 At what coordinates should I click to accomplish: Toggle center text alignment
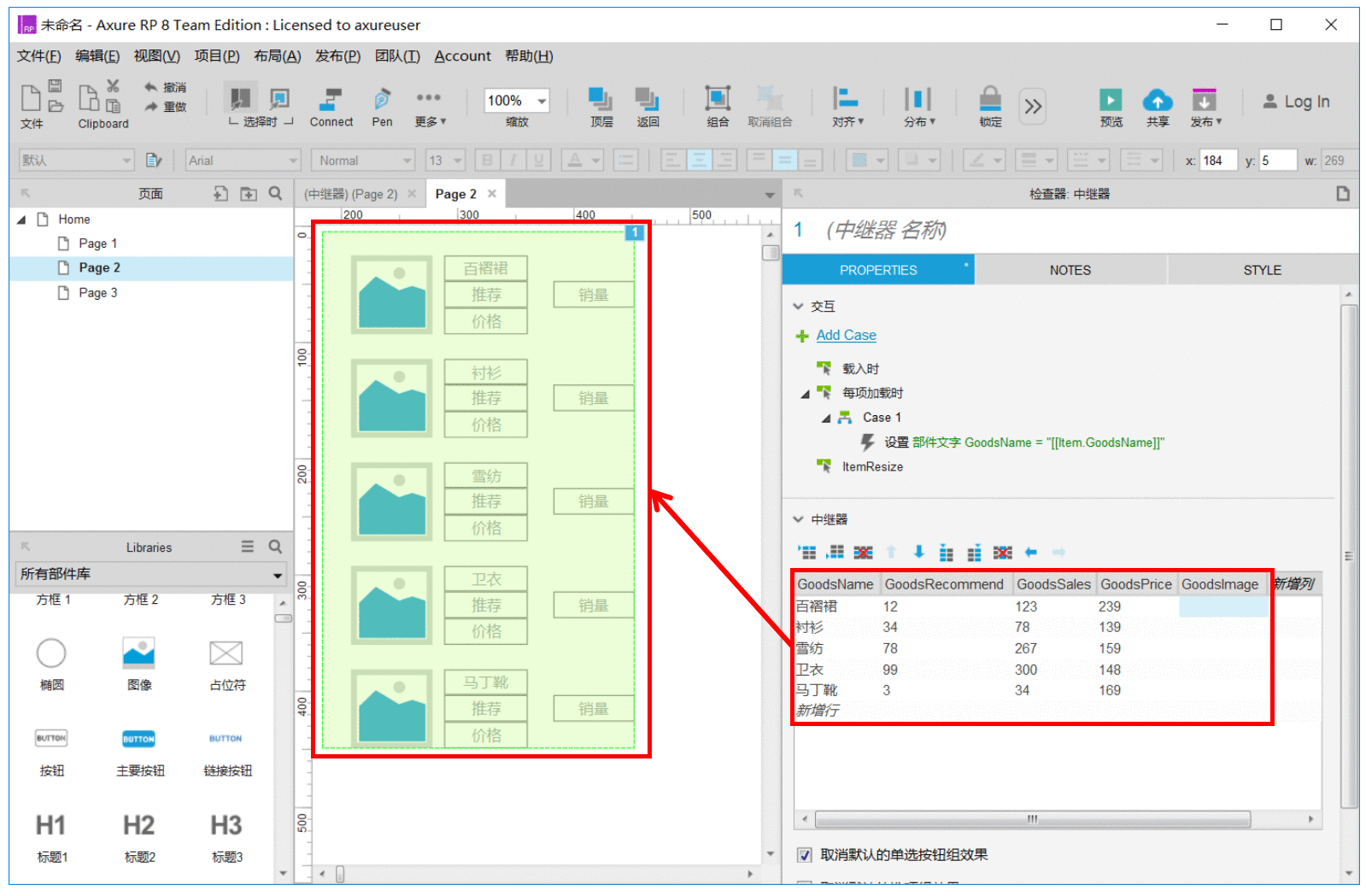click(x=699, y=160)
